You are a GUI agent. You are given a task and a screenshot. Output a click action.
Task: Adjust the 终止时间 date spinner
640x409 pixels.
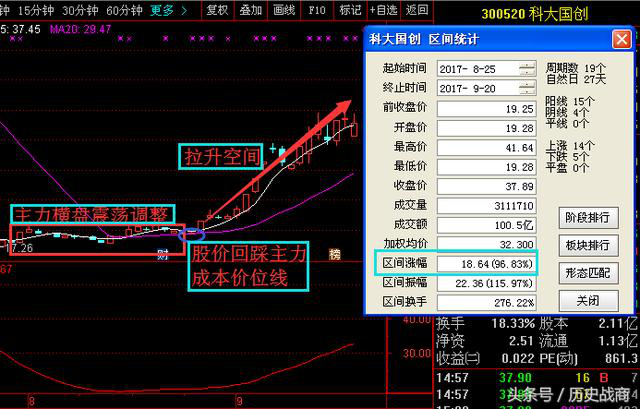(x=527, y=88)
